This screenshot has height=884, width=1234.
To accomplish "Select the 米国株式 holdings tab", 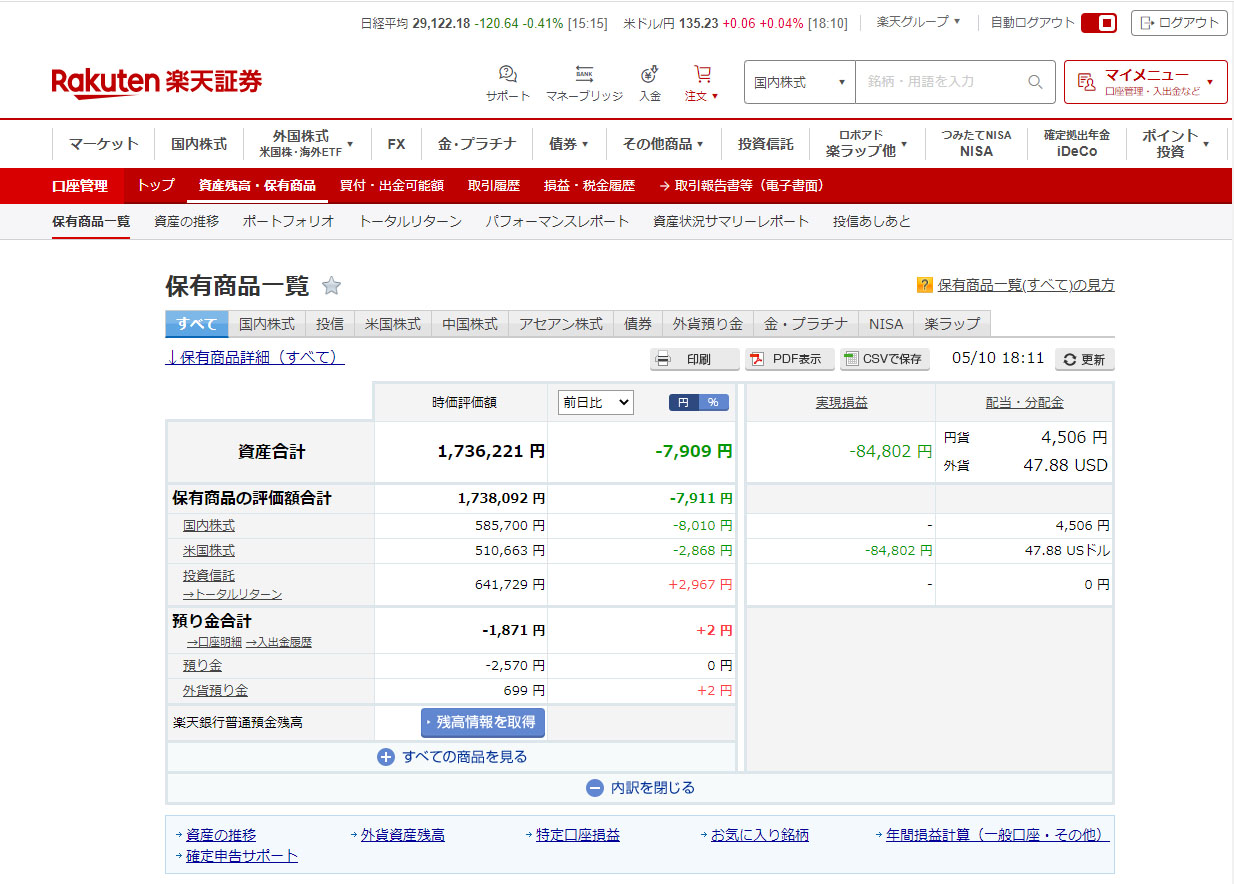I will pos(392,324).
